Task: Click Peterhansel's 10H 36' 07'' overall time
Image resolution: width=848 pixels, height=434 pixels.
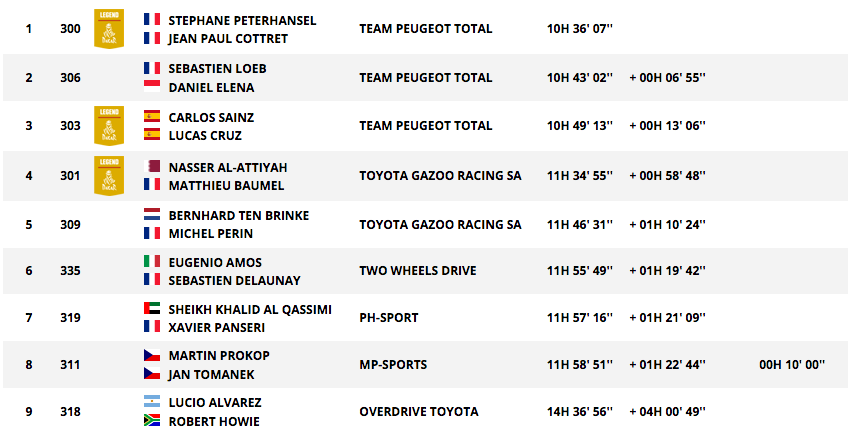Action: coord(580,29)
